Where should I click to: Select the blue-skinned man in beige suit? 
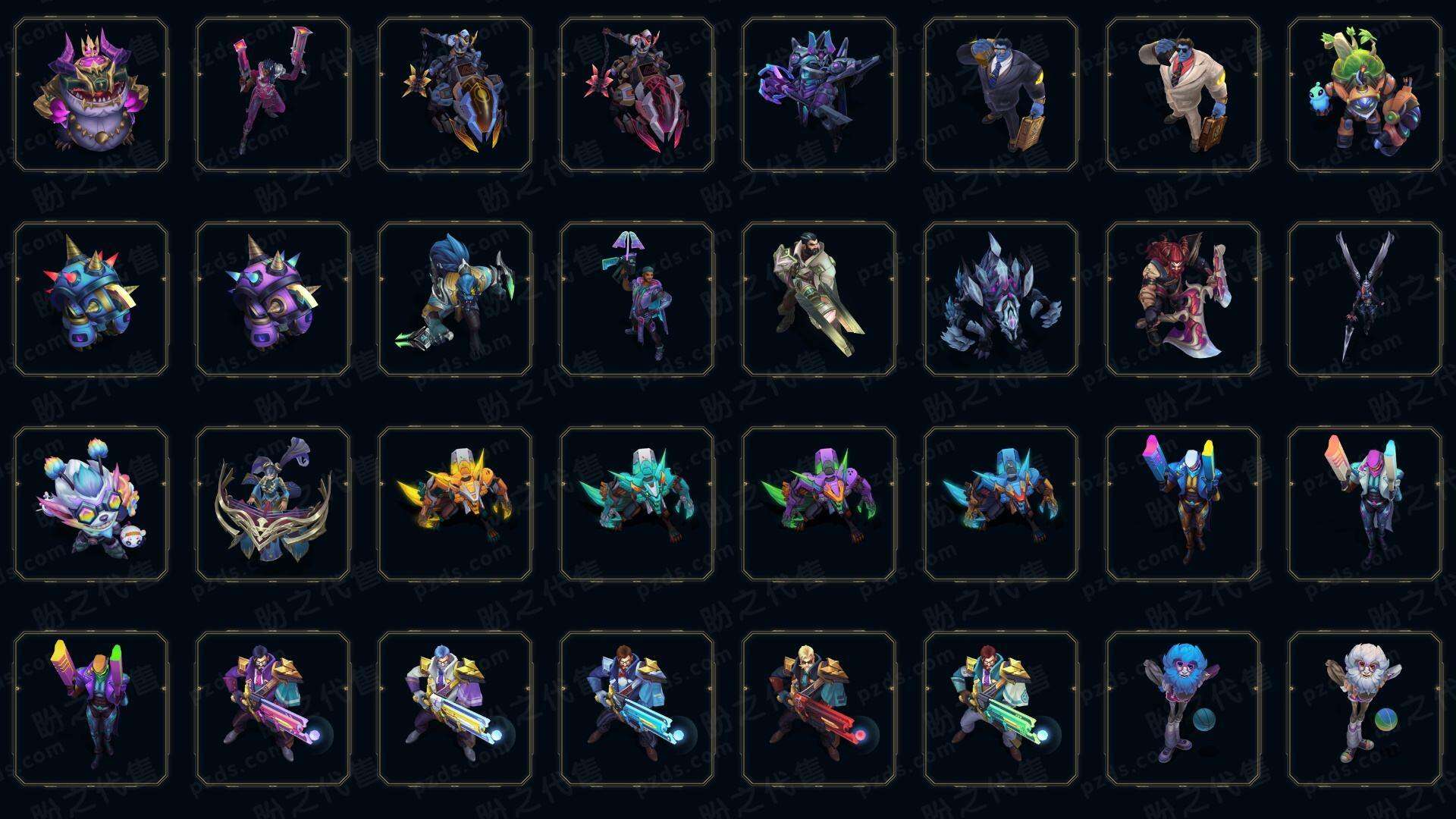(x=1183, y=95)
